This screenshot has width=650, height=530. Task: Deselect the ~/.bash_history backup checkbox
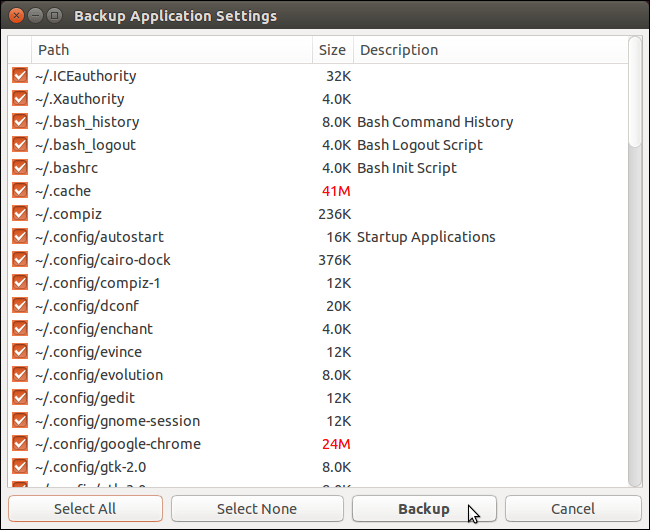tap(19, 122)
